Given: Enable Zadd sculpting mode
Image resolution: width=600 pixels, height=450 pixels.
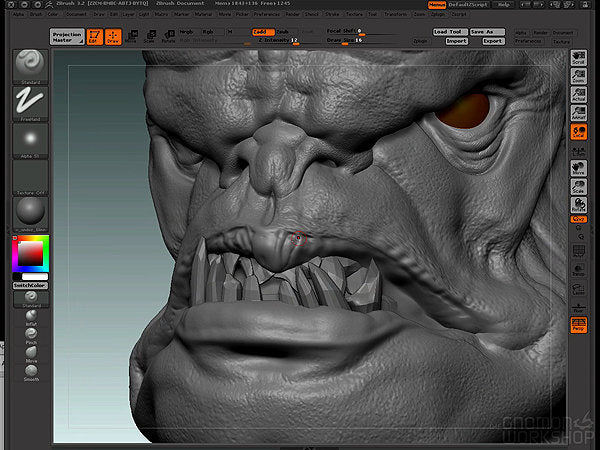Looking at the screenshot, I should 261,32.
